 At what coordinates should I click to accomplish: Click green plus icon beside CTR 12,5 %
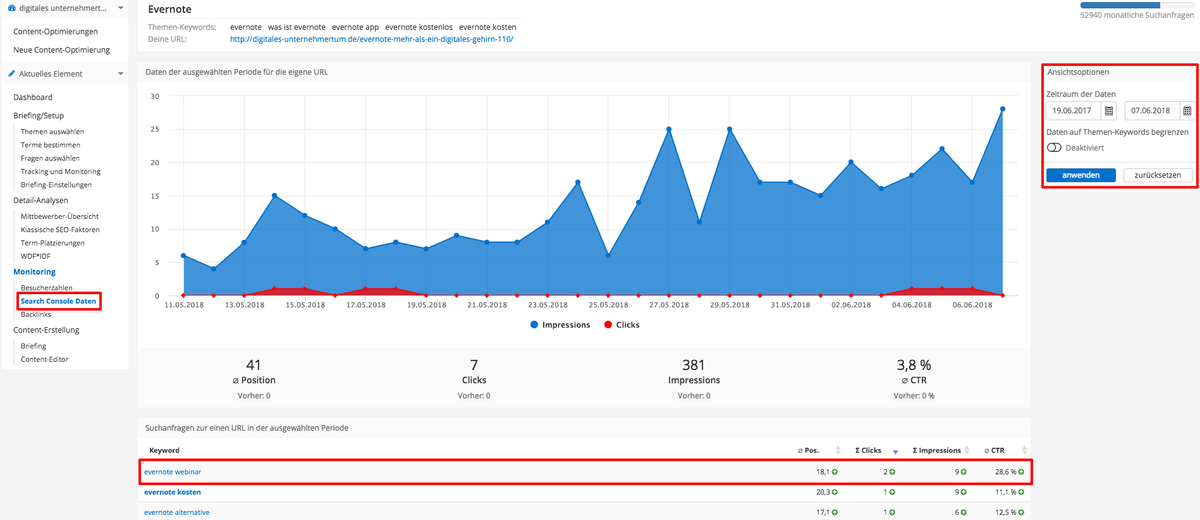[1022, 512]
